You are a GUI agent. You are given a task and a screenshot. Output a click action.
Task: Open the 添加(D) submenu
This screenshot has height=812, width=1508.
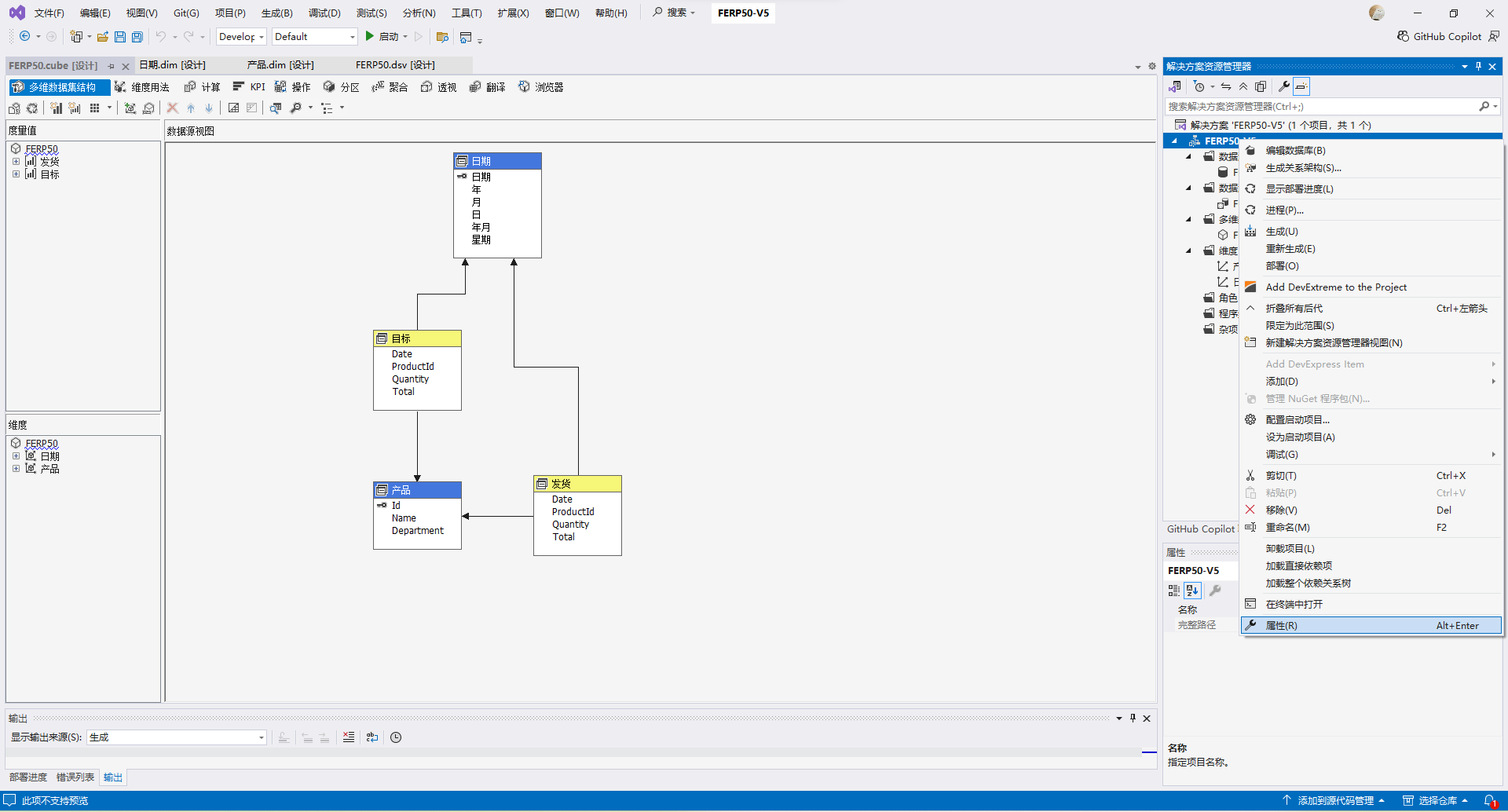(1371, 382)
